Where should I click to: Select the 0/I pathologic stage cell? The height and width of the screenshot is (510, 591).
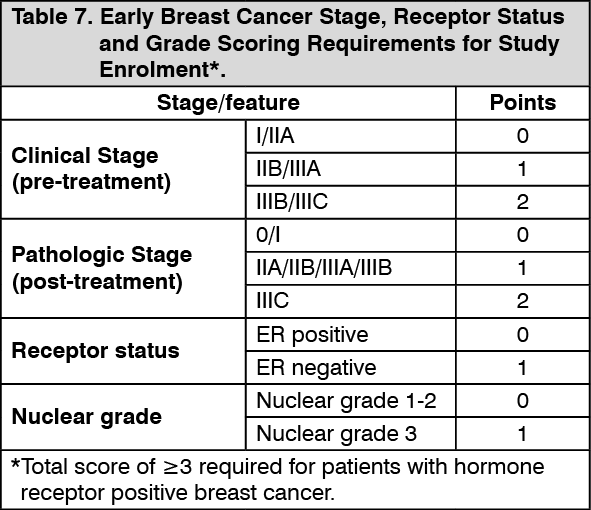pyautogui.click(x=351, y=235)
